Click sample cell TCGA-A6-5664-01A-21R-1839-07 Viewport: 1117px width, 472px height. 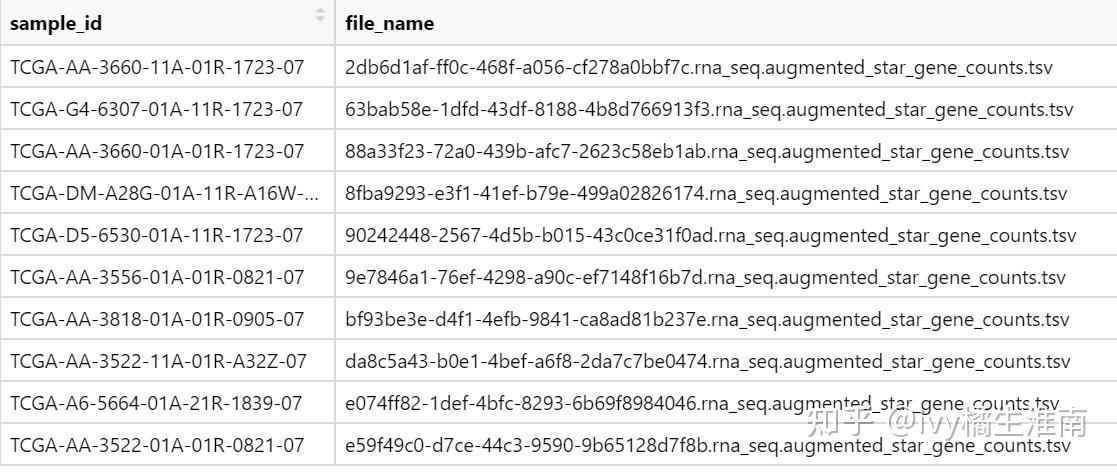coord(157,404)
